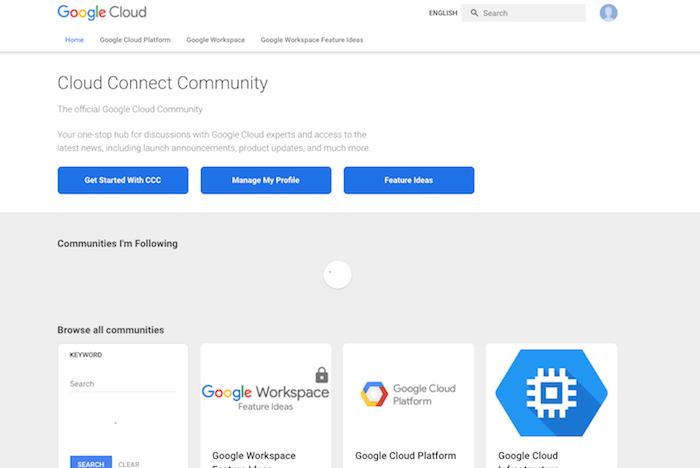The height and width of the screenshot is (468, 700).
Task: Switch to the Google Workspace tab
Action: pyautogui.click(x=215, y=40)
